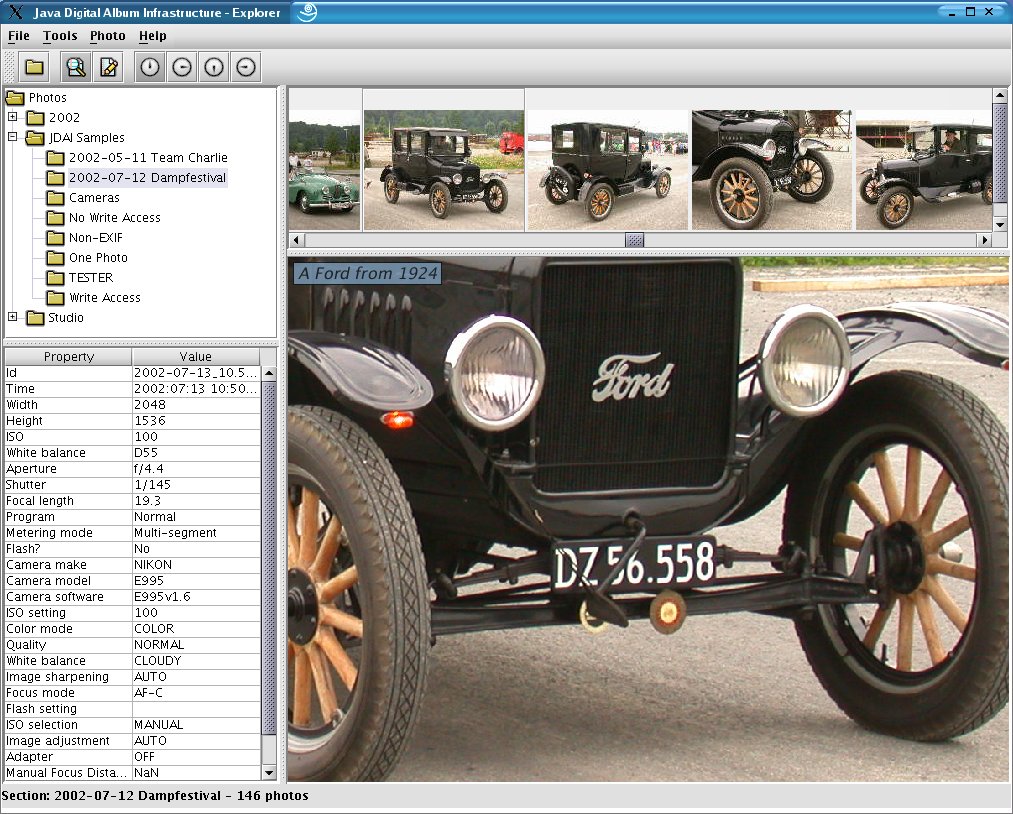Screen dimensions: 1013x814
Task: Click the 'A Ford from 1924' photo caption
Action: coord(368,273)
